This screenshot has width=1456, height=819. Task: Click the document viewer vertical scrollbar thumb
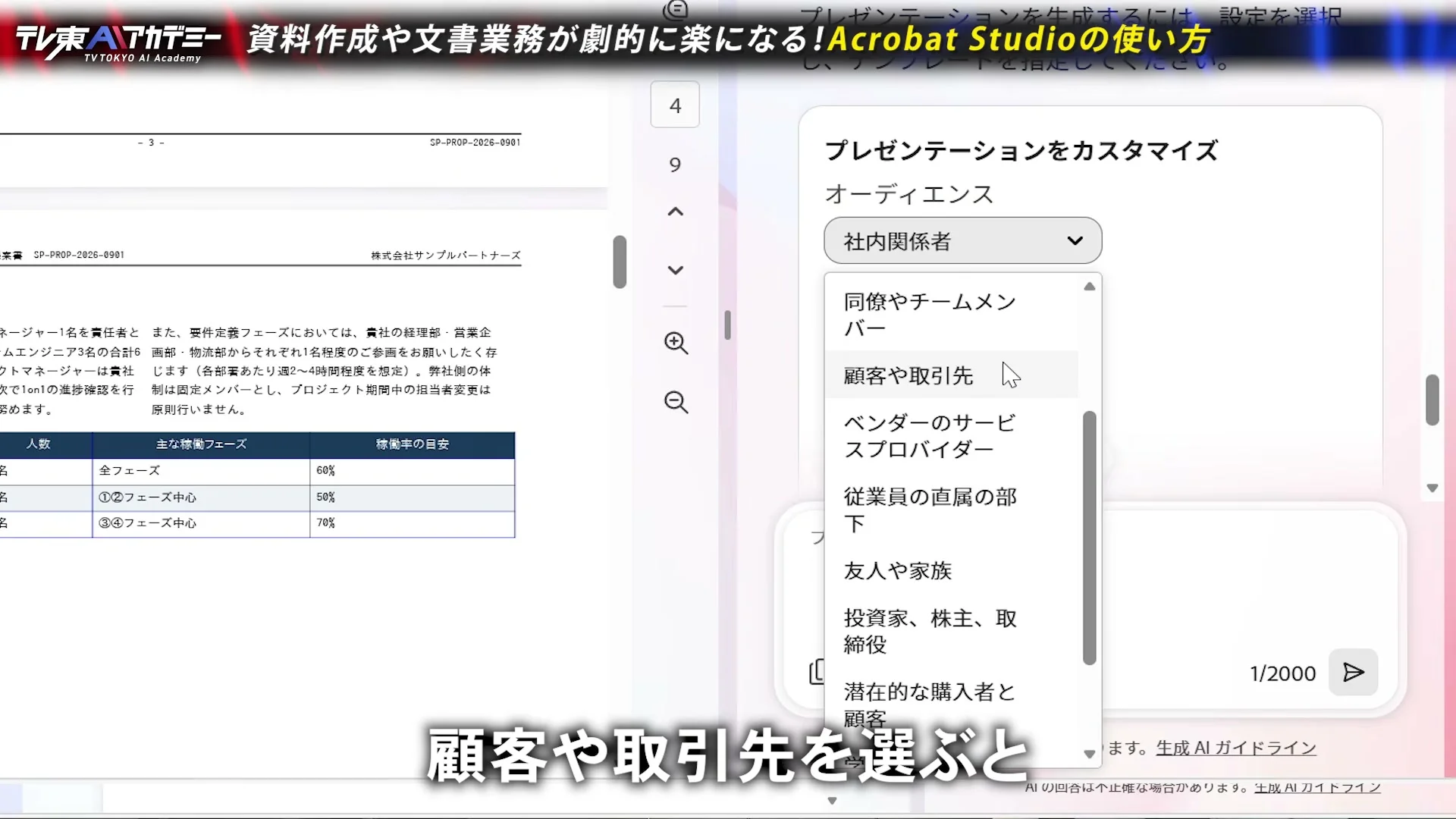click(x=620, y=262)
